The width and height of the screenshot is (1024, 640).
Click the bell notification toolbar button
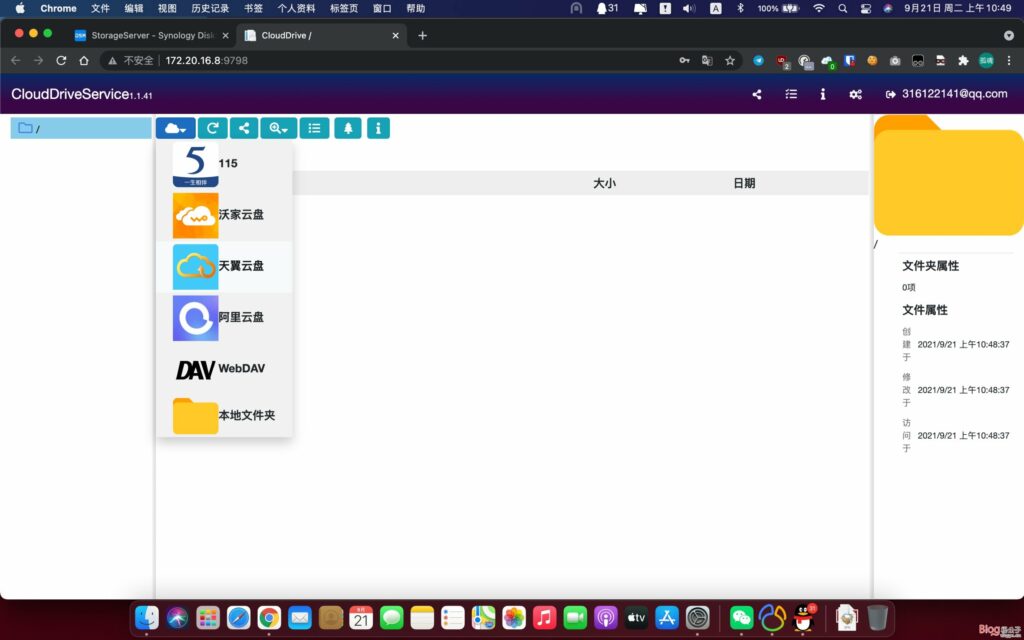point(348,128)
